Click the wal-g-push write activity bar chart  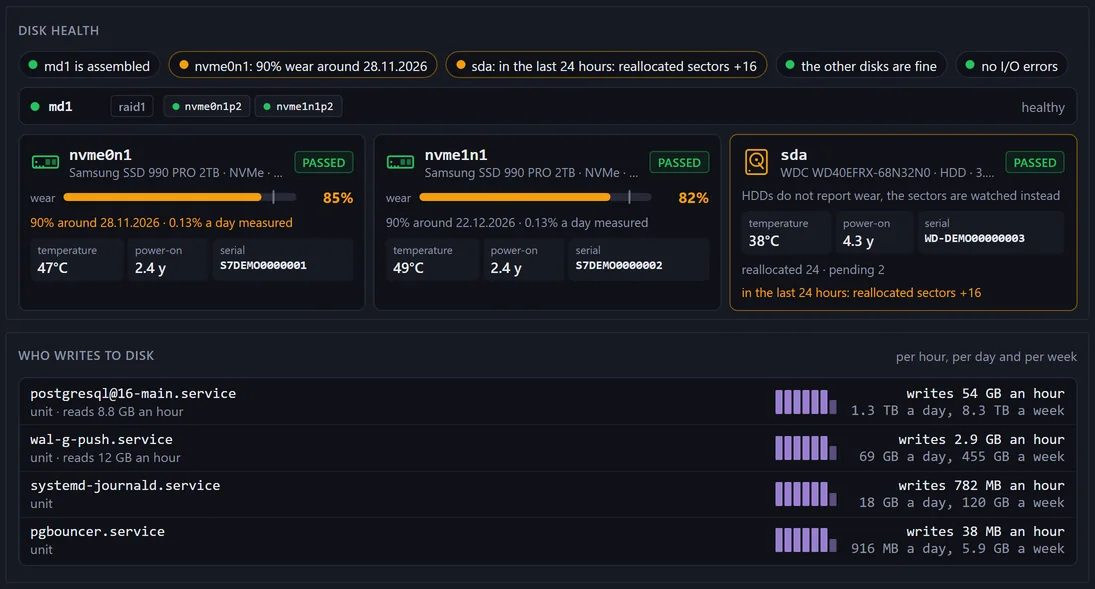(x=805, y=448)
